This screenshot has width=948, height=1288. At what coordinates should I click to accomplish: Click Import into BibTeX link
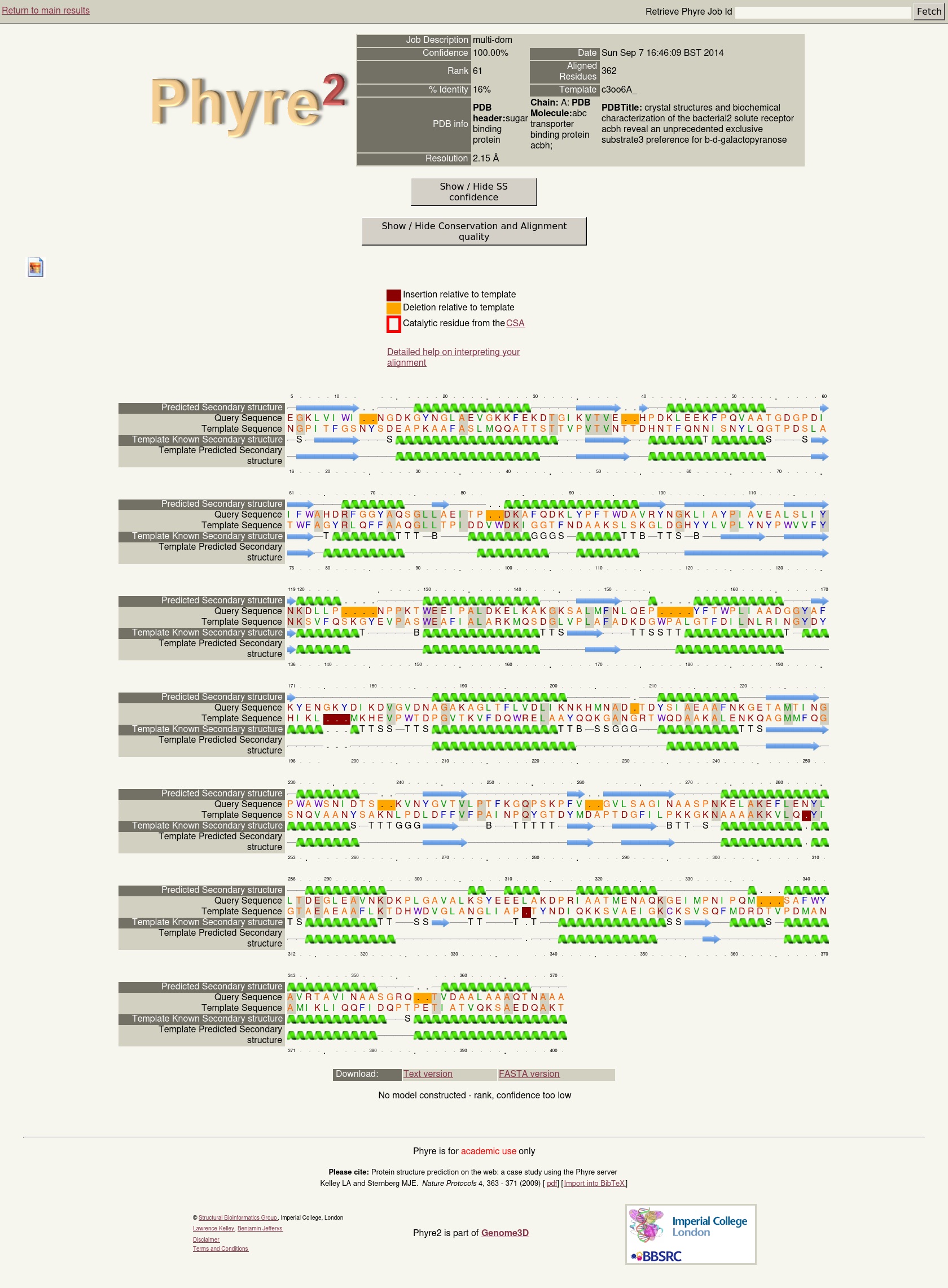pos(594,1183)
